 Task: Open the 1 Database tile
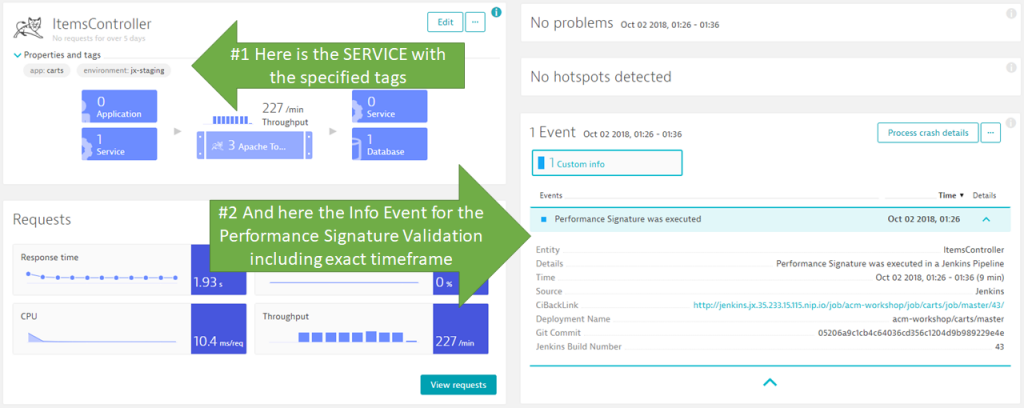390,144
